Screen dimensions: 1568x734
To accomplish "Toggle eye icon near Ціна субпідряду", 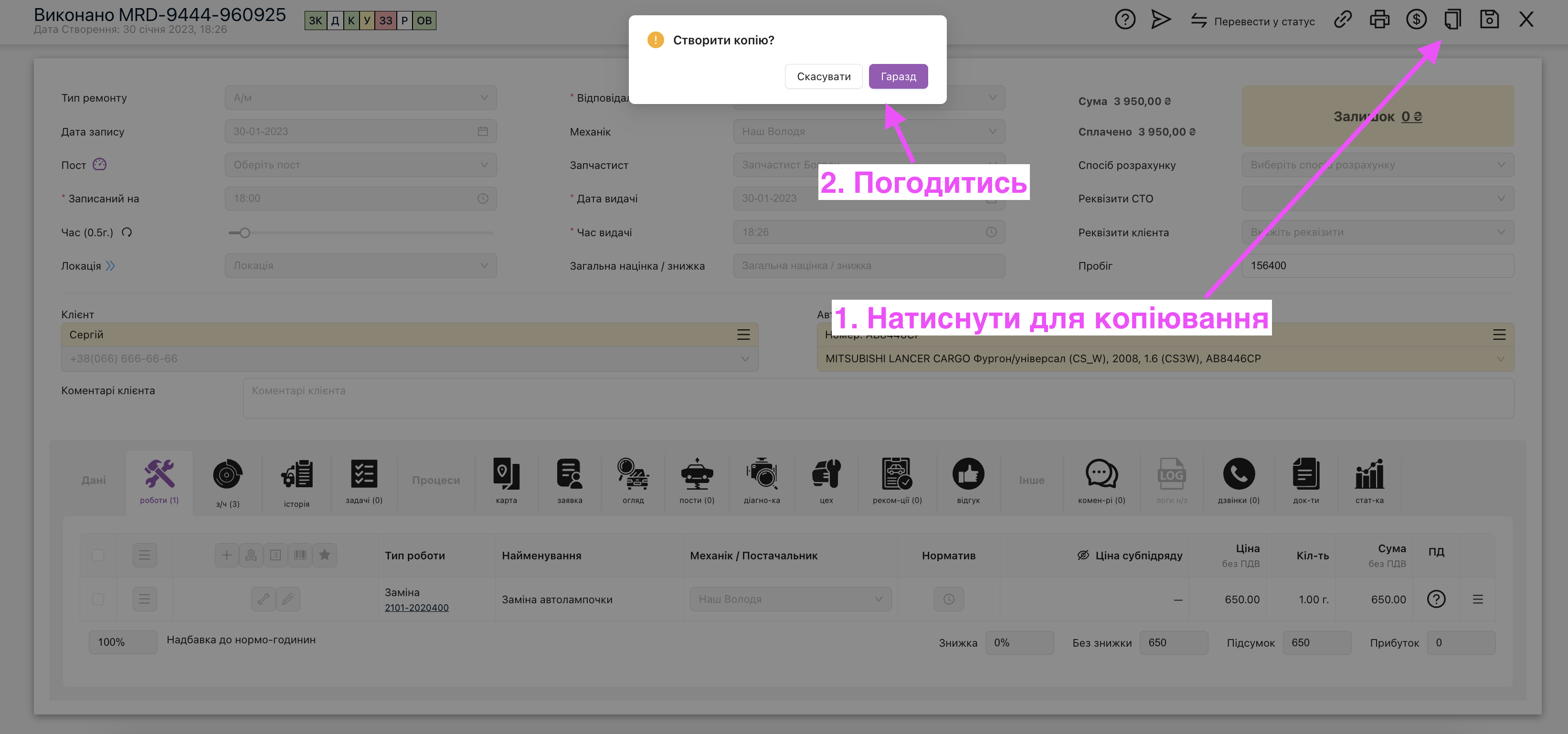I will tap(1083, 555).
